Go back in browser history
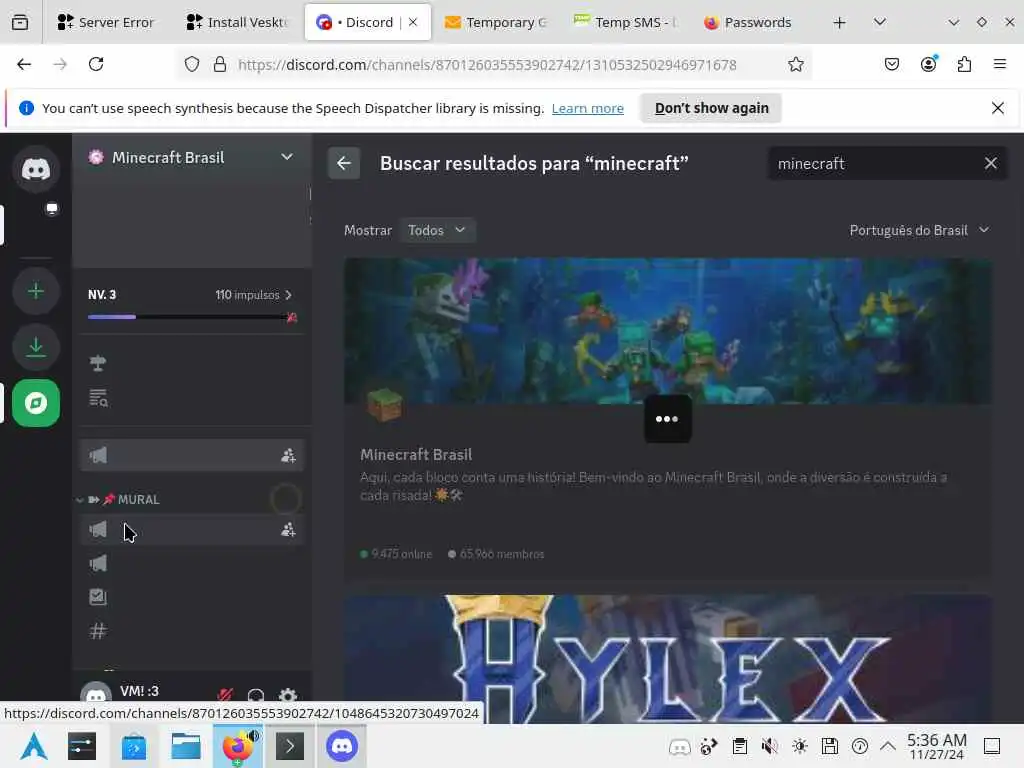Screen dimensions: 1024x768 pos(24,64)
